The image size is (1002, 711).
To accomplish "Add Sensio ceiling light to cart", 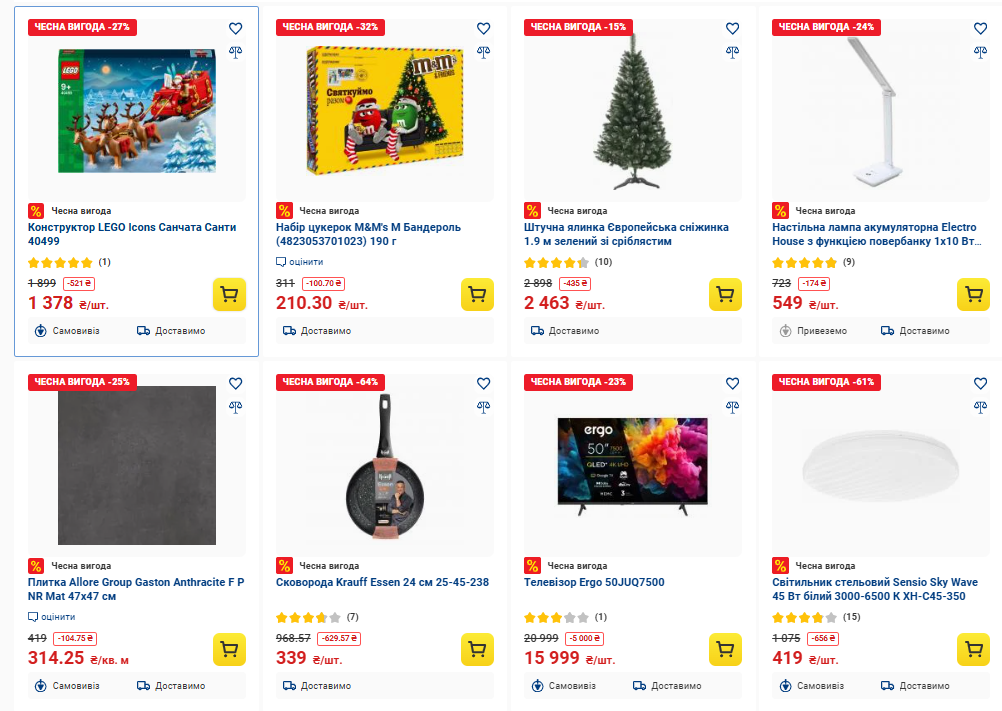I will [973, 650].
